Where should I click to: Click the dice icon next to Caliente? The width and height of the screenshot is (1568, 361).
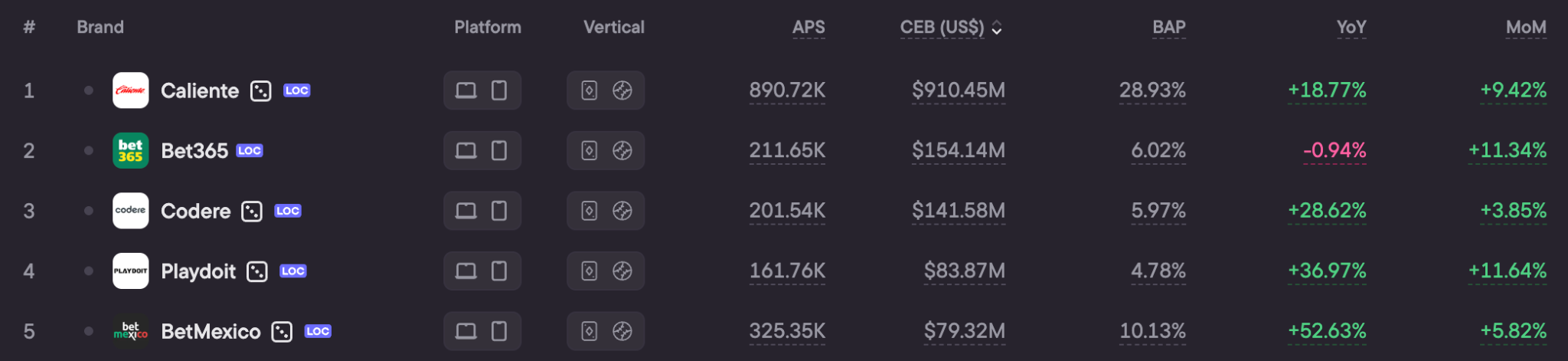[x=261, y=90]
